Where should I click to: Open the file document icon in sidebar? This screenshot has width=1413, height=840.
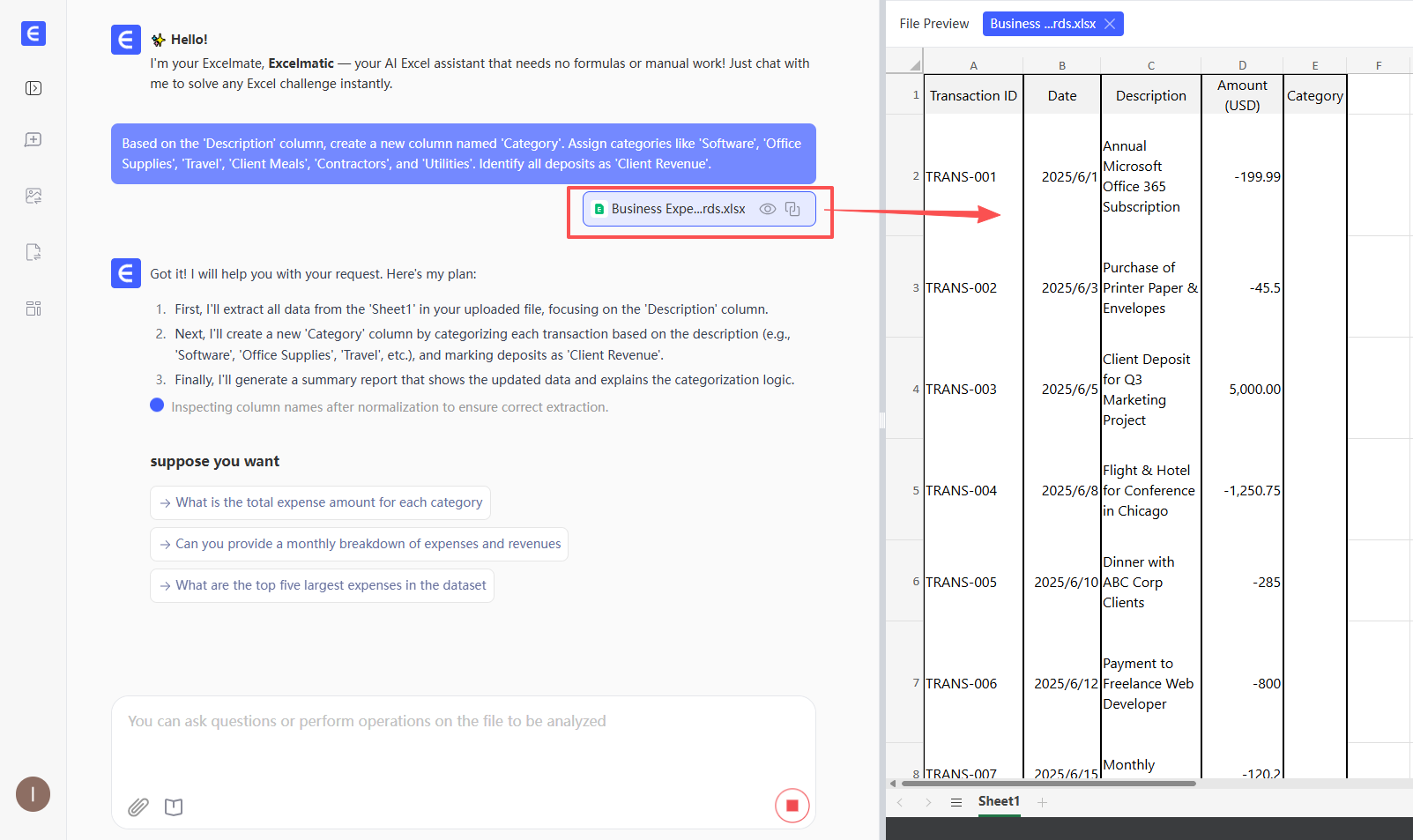coord(33,252)
